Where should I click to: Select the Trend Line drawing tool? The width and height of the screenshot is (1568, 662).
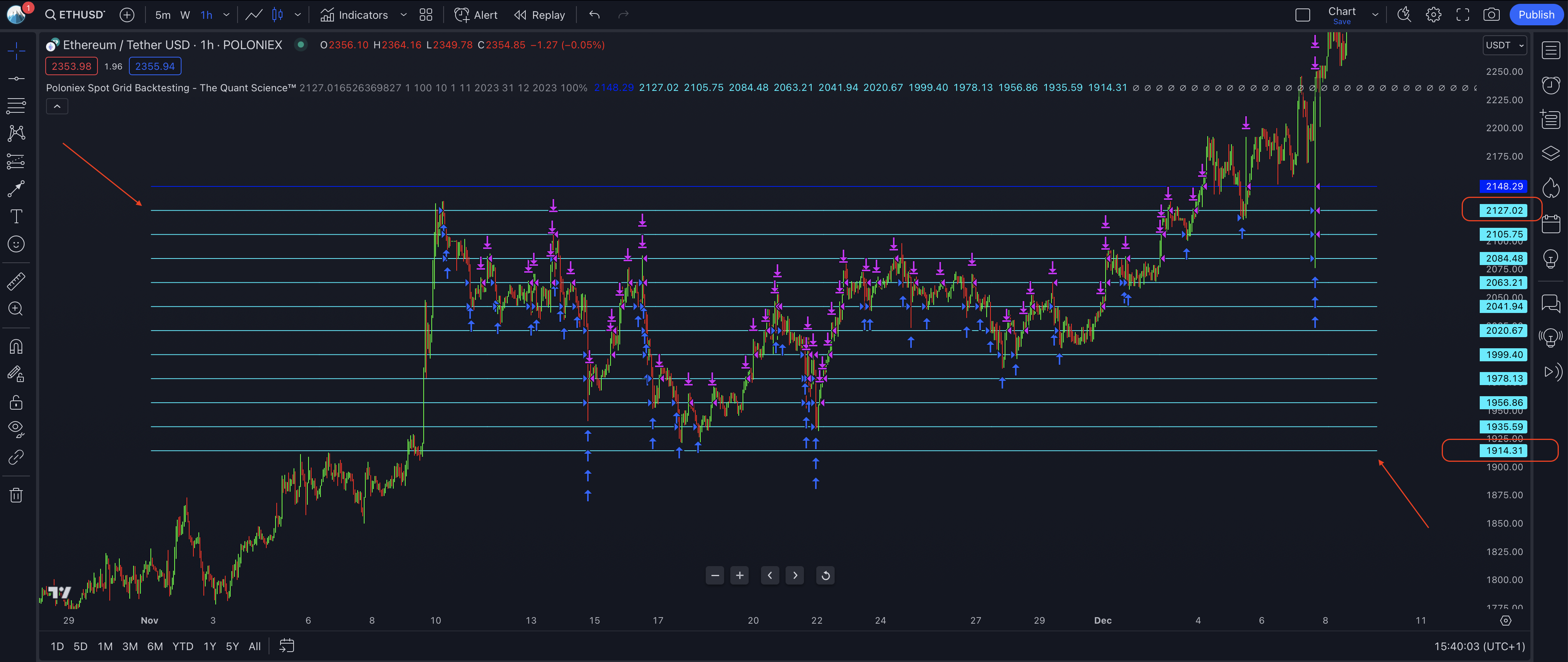(16, 79)
